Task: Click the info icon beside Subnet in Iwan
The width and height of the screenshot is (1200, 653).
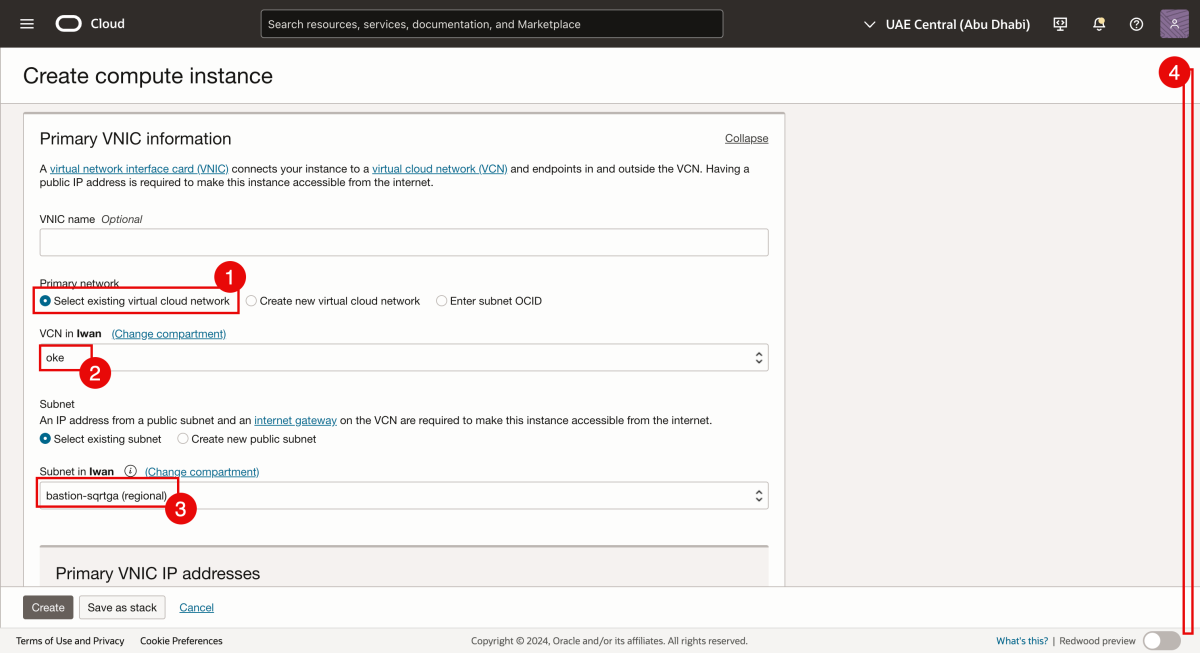Action: 130,470
